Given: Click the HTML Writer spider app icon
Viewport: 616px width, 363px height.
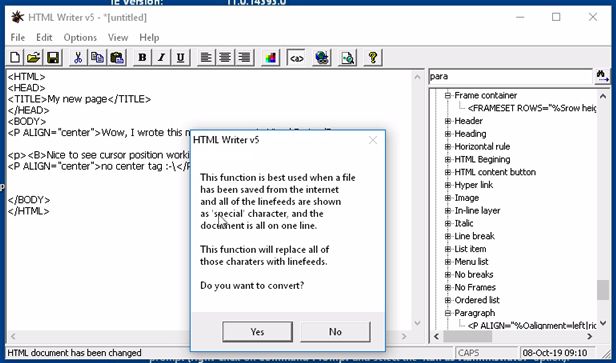Looking at the screenshot, I should pyautogui.click(x=17, y=17).
